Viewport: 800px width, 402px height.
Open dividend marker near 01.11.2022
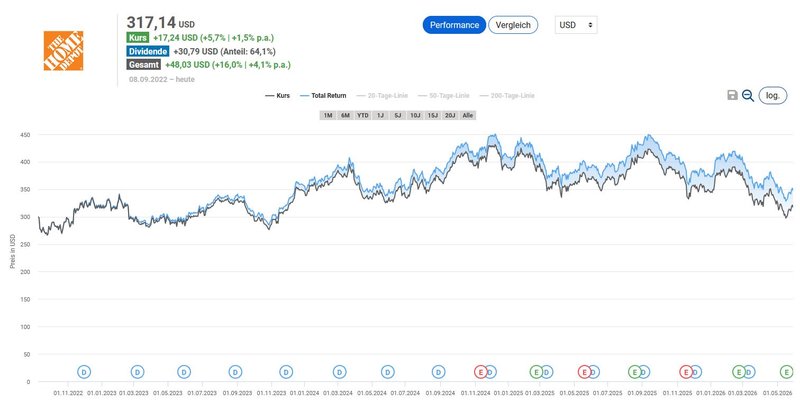point(84,372)
